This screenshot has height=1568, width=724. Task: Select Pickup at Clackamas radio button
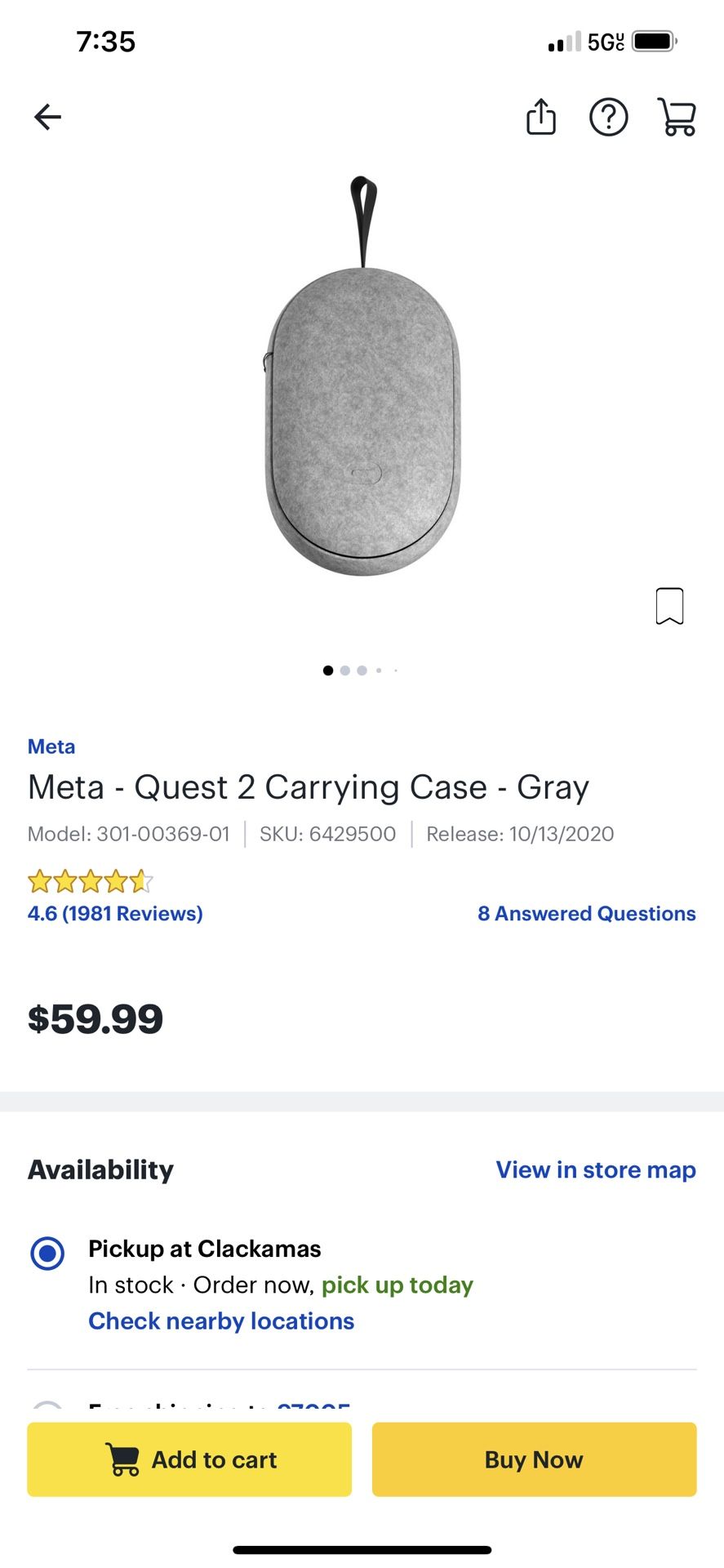coord(47,1253)
